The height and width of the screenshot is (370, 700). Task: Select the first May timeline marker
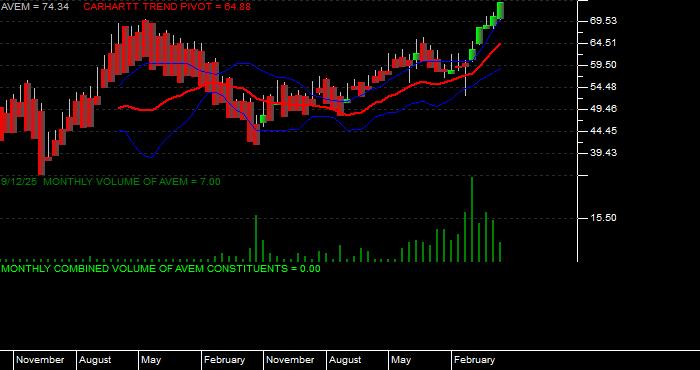point(151,360)
